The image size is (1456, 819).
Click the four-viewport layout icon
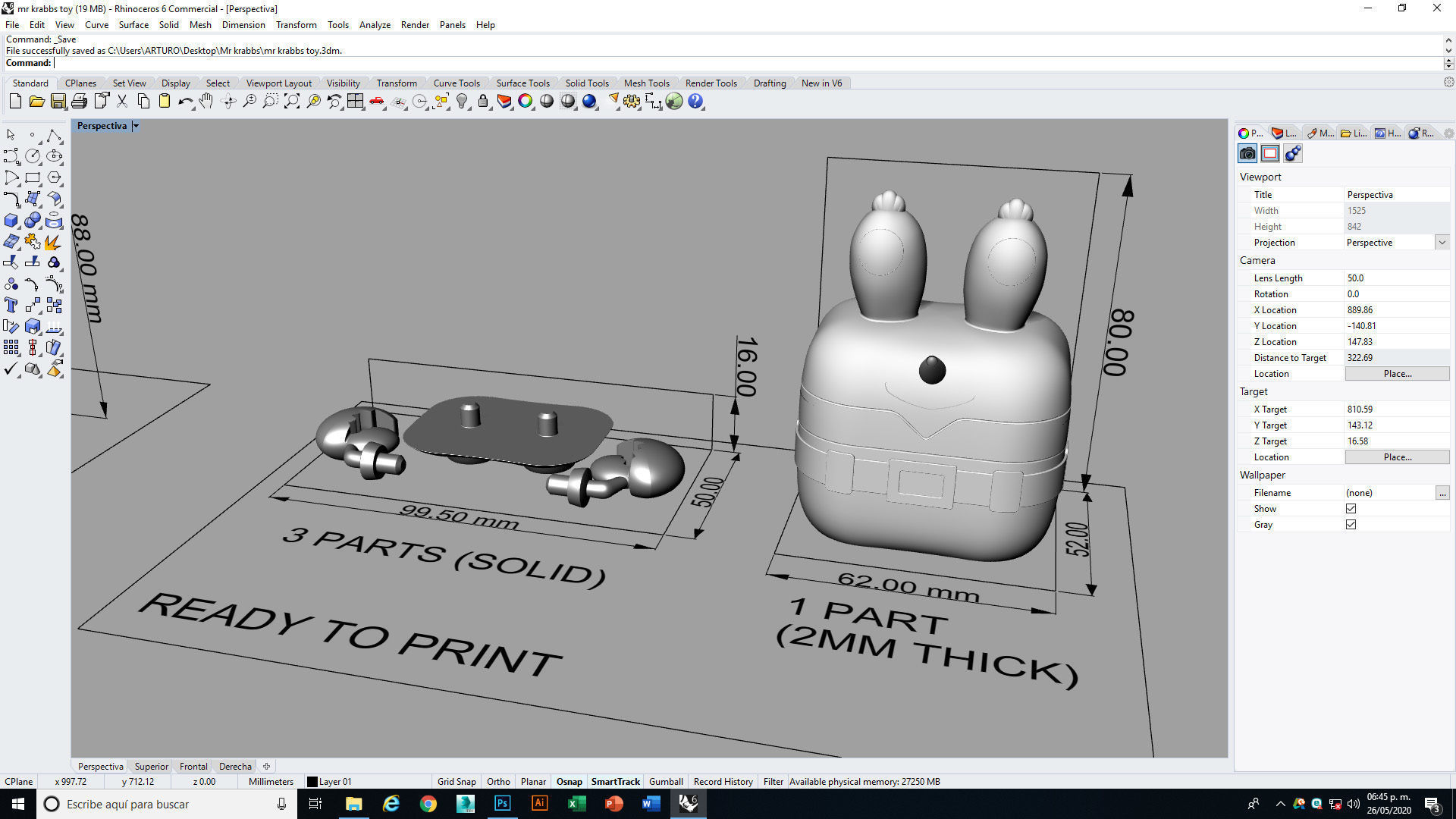coord(356,101)
